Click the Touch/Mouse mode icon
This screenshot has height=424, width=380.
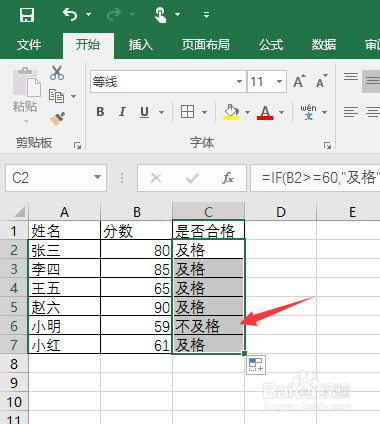161,15
